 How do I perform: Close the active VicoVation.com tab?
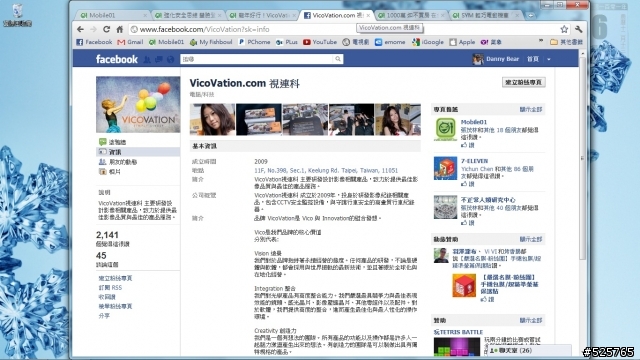pos(368,16)
